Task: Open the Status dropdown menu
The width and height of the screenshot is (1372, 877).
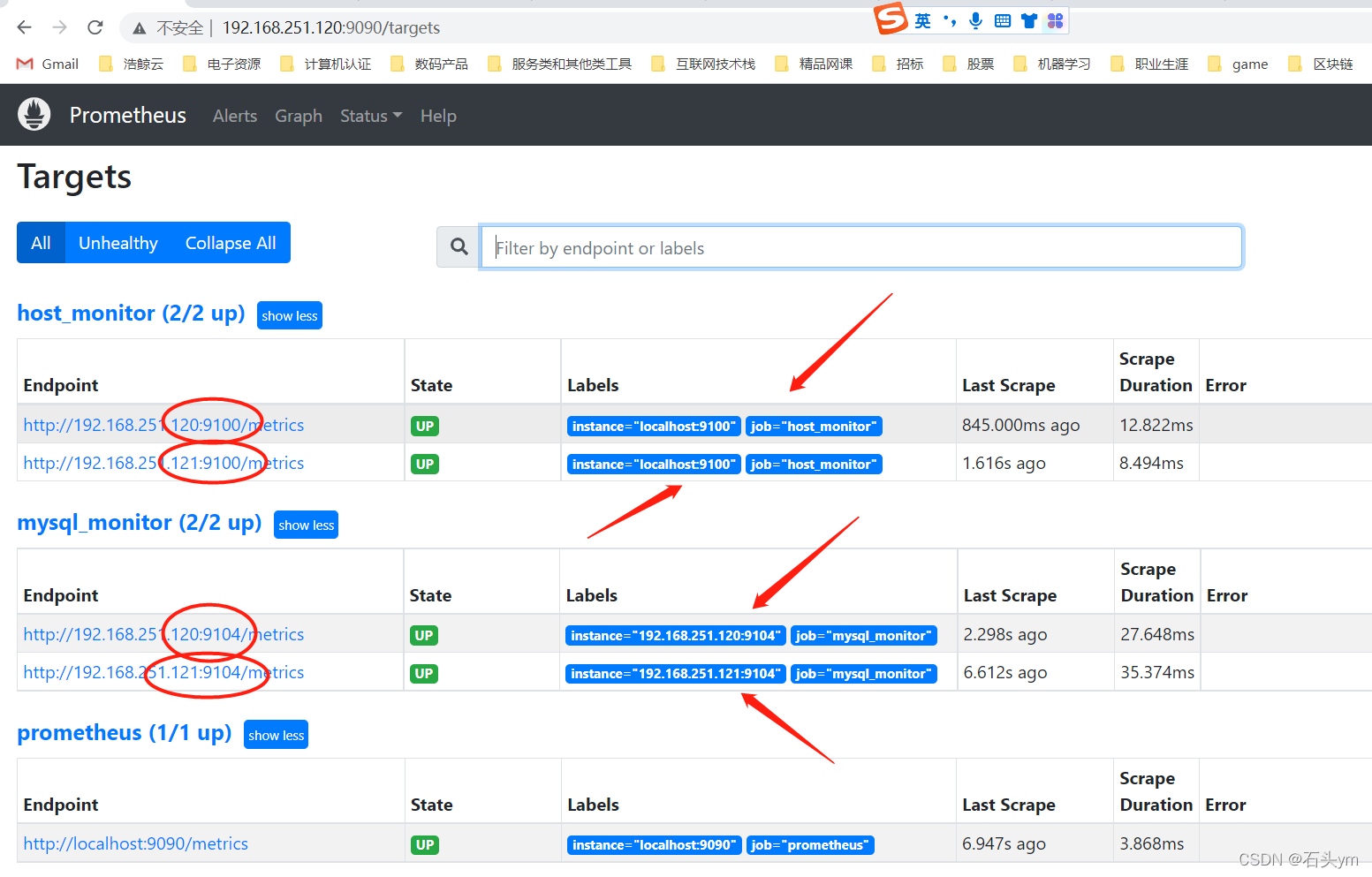Action: coord(371,116)
